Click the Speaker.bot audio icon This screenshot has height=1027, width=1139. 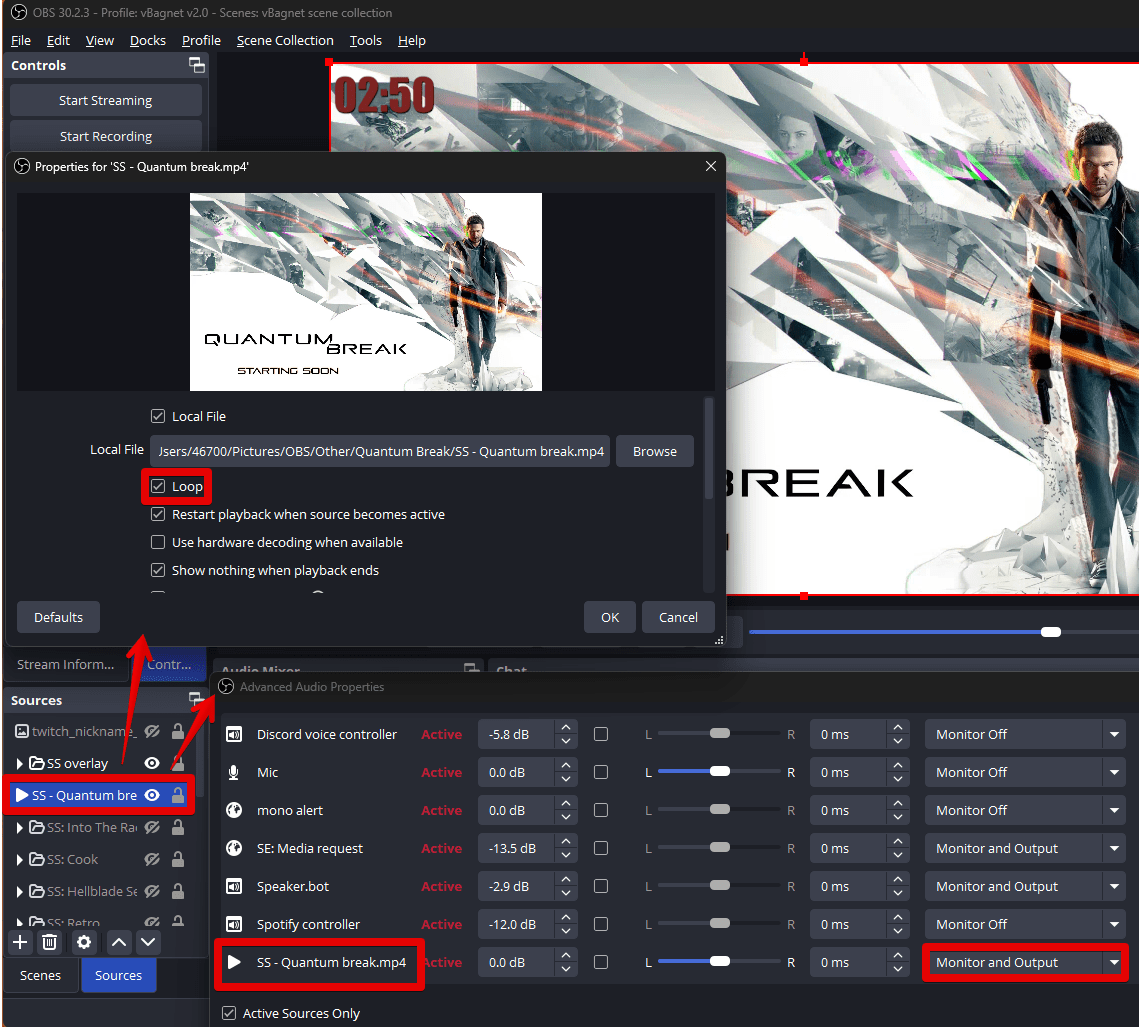click(234, 886)
